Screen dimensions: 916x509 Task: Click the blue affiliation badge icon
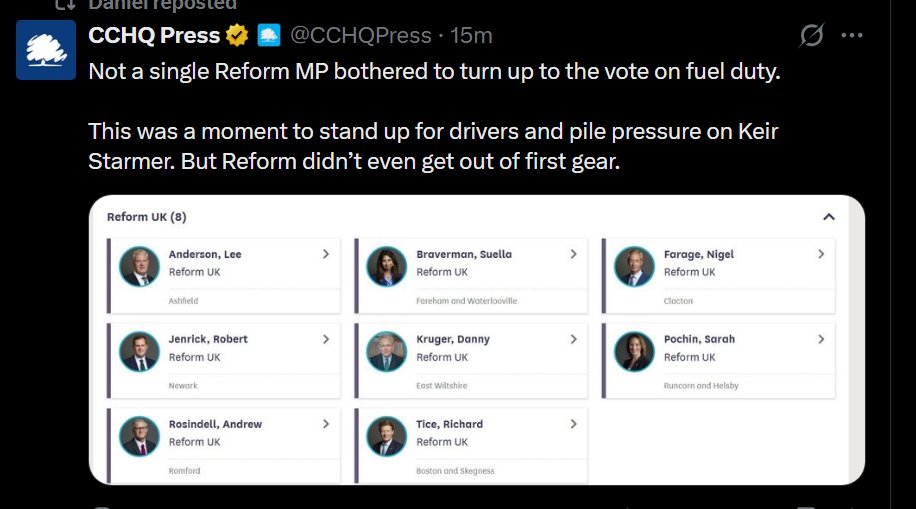(x=269, y=36)
